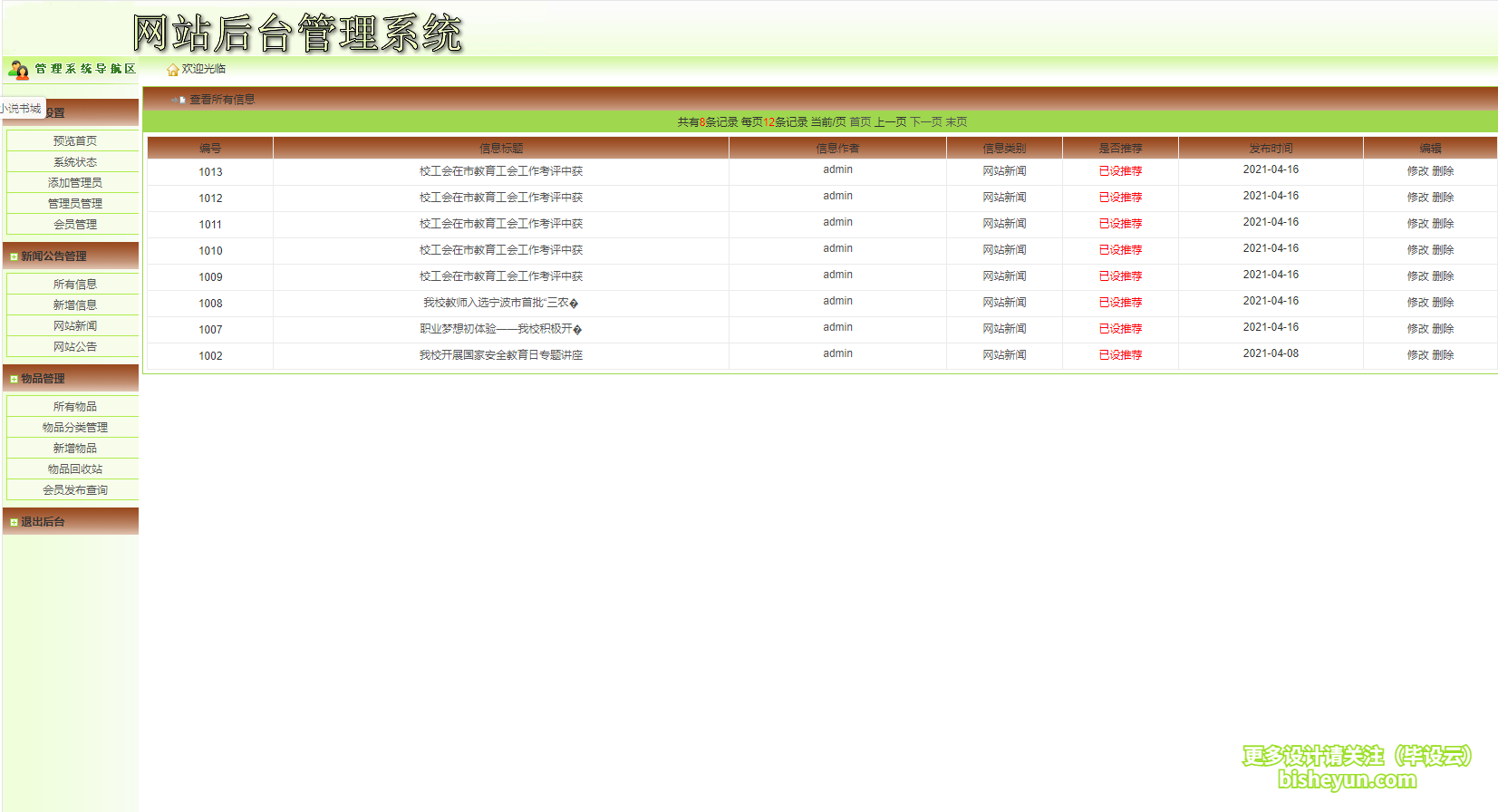Viewport: 1498px width, 812px height.
Task: Select 新增物品 in the sidebar
Action: tap(74, 448)
